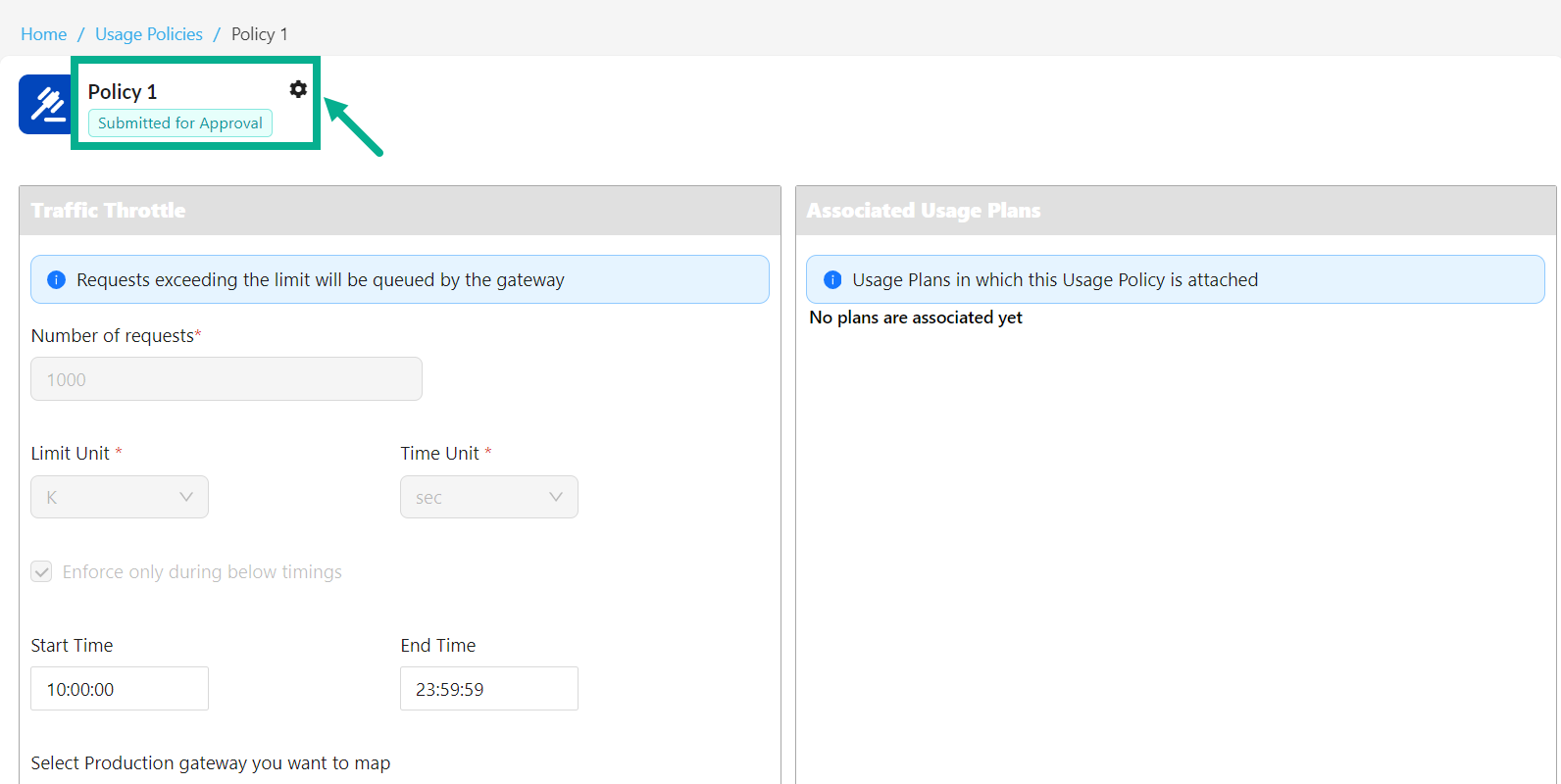Navigate to Usage Policies breadcrumb link

coord(149,34)
